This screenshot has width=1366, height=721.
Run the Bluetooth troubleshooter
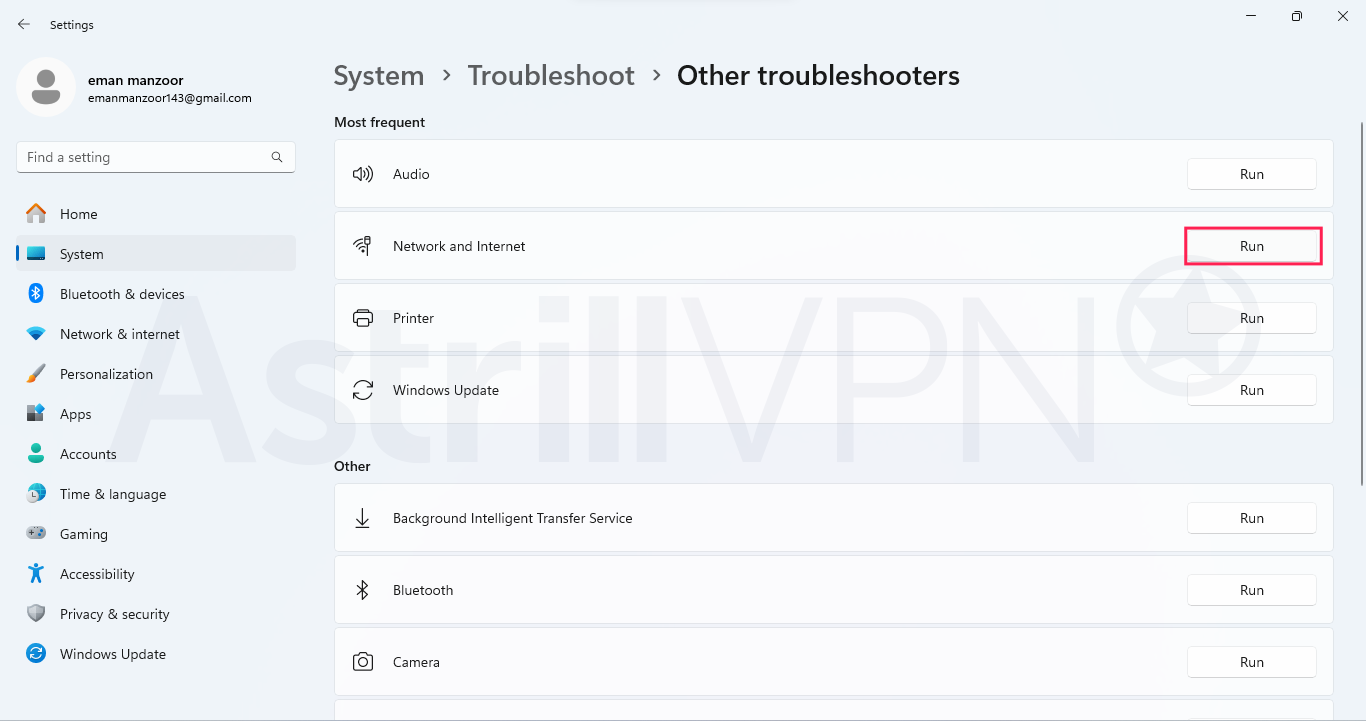click(1252, 590)
